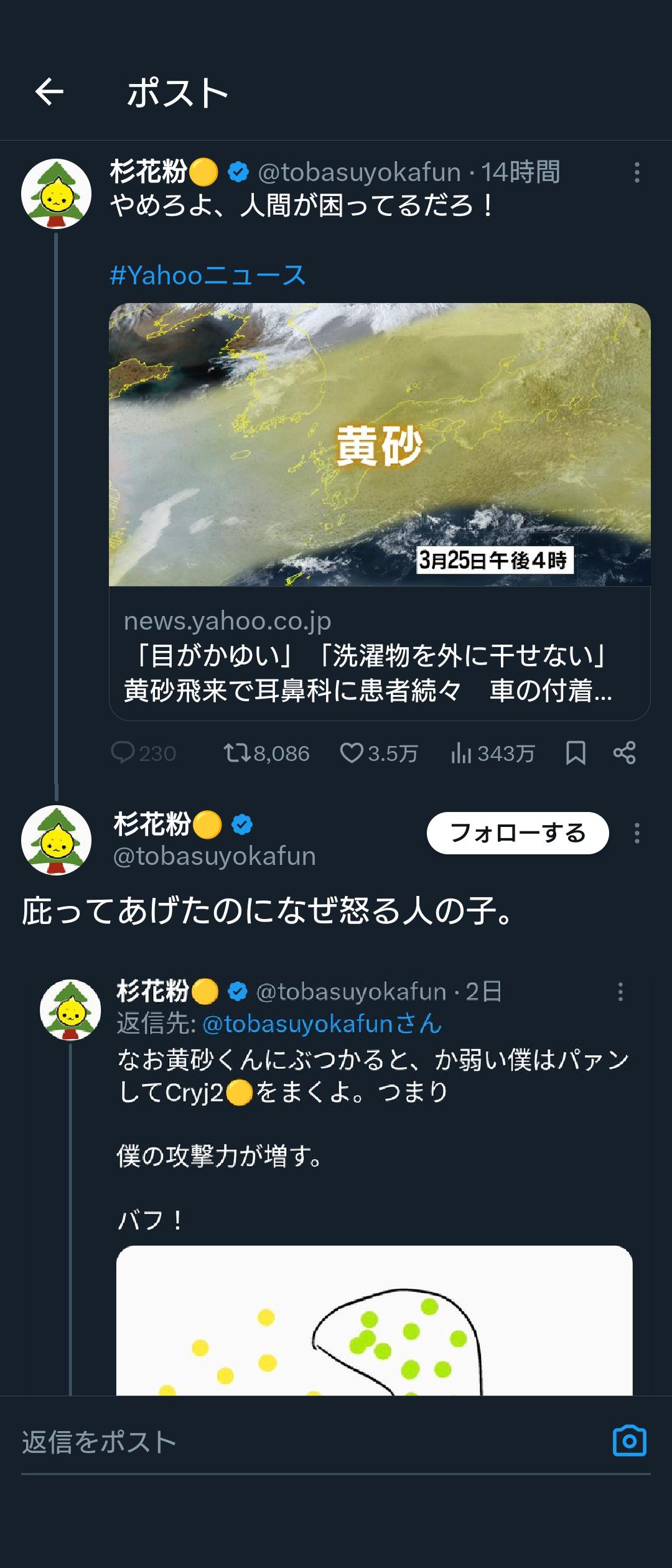
Task: Tap the share icon on first post
Action: coord(624,753)
